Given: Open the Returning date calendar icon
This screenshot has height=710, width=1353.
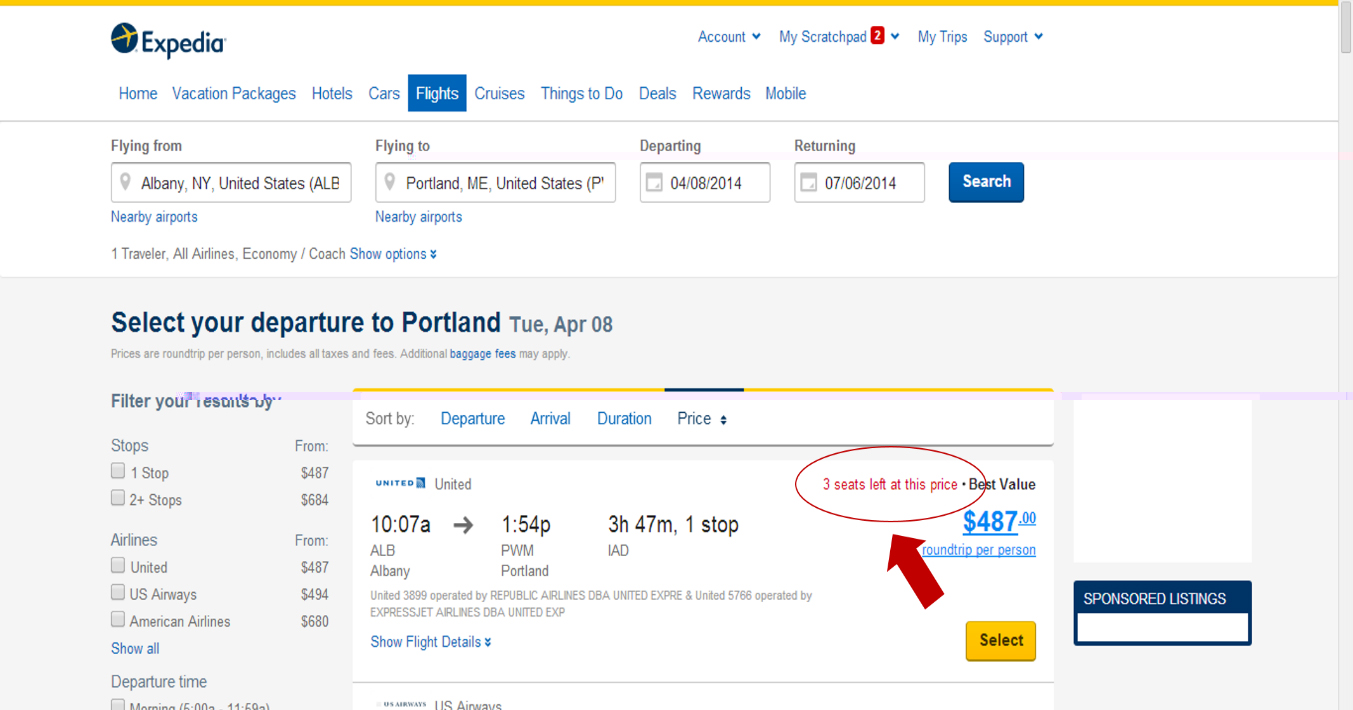Looking at the screenshot, I should [x=808, y=183].
